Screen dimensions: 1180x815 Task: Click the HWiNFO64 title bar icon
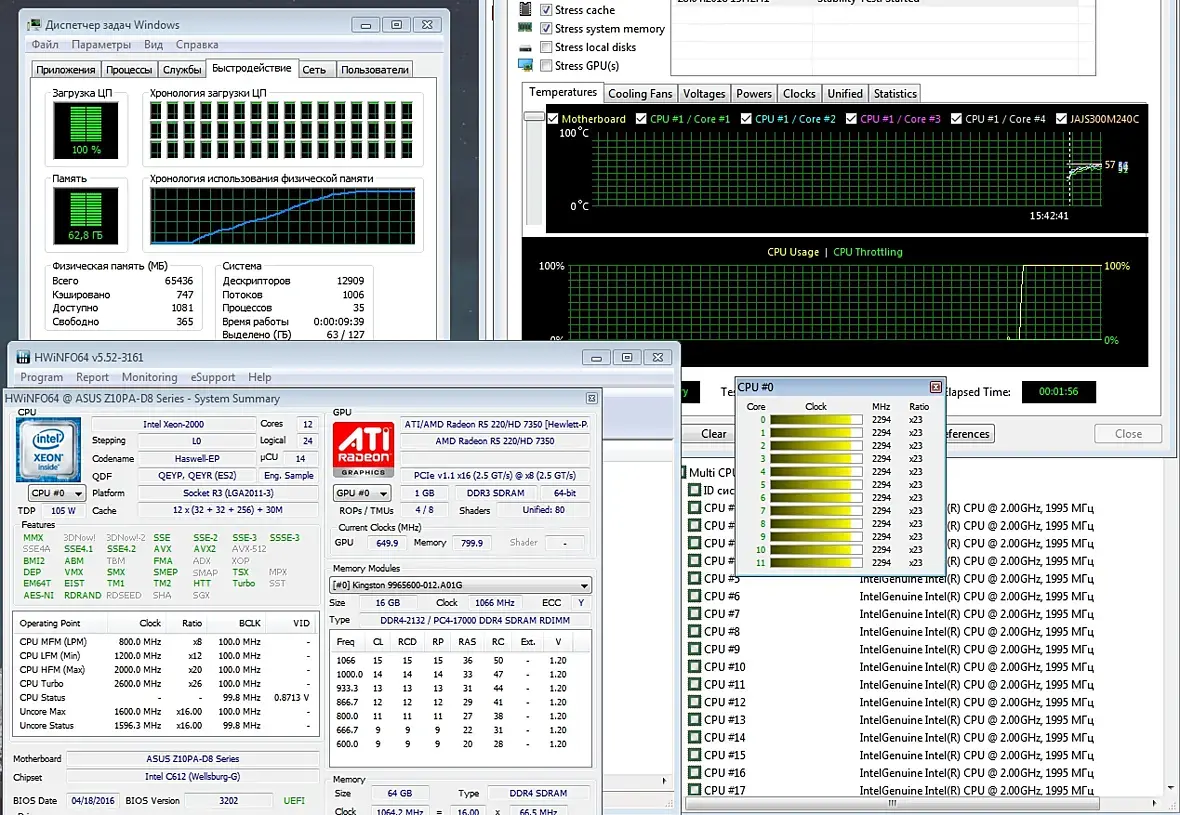(22, 357)
